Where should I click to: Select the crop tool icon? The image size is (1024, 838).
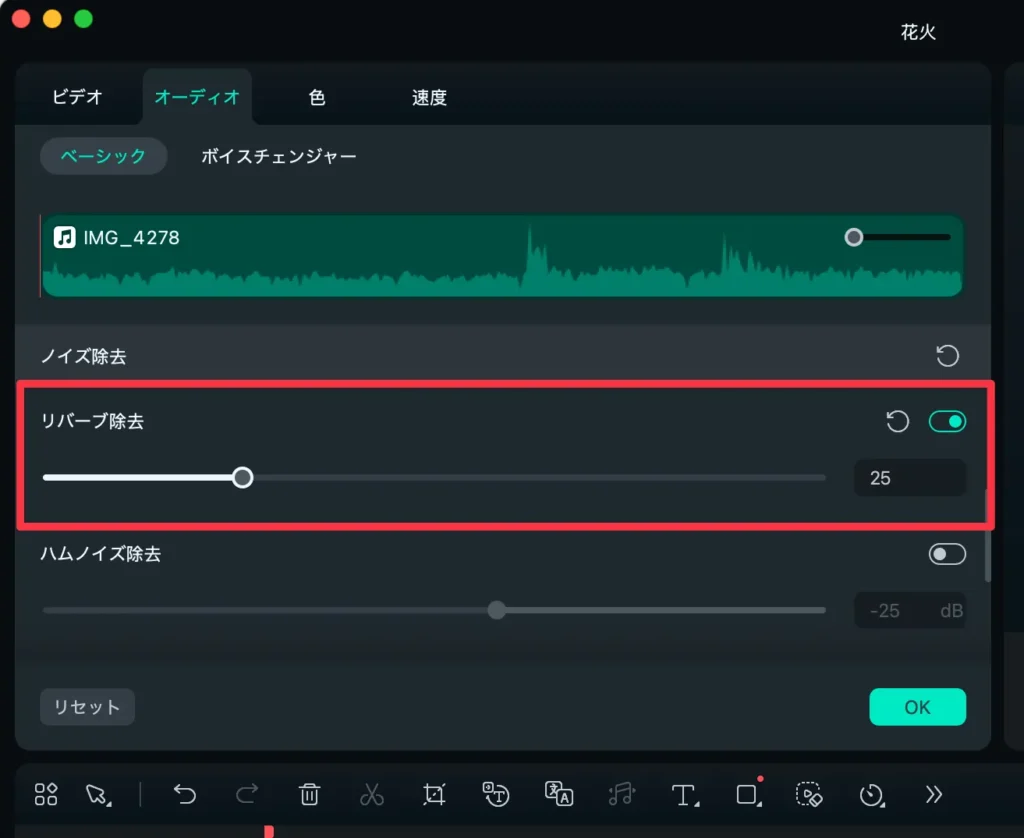point(433,794)
